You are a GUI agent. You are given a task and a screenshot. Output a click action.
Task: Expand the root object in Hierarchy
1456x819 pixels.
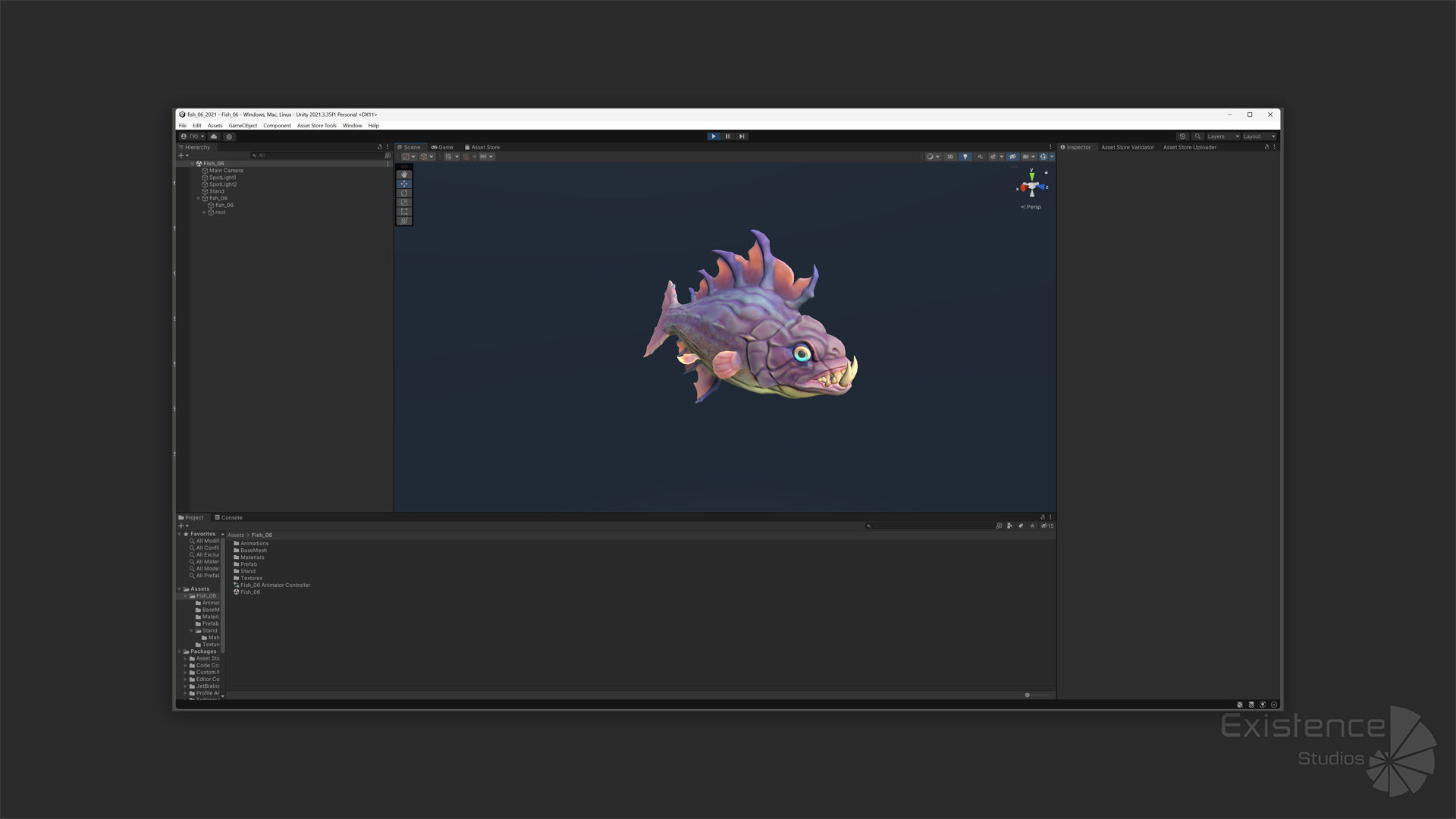tap(205, 212)
